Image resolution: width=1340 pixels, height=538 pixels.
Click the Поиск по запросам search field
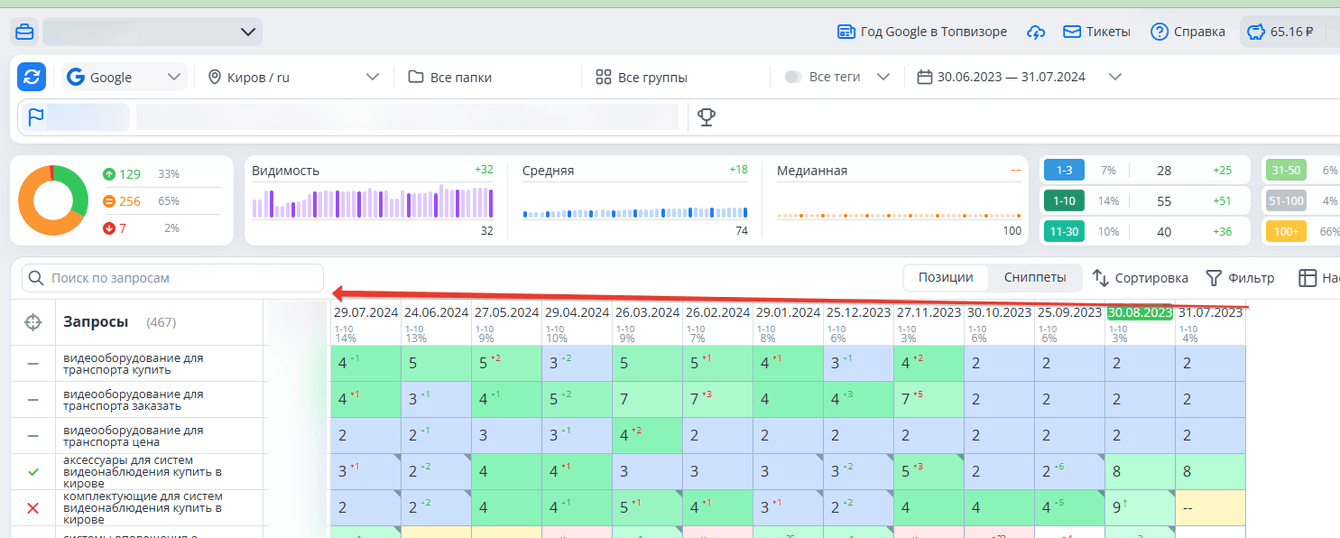click(x=173, y=278)
